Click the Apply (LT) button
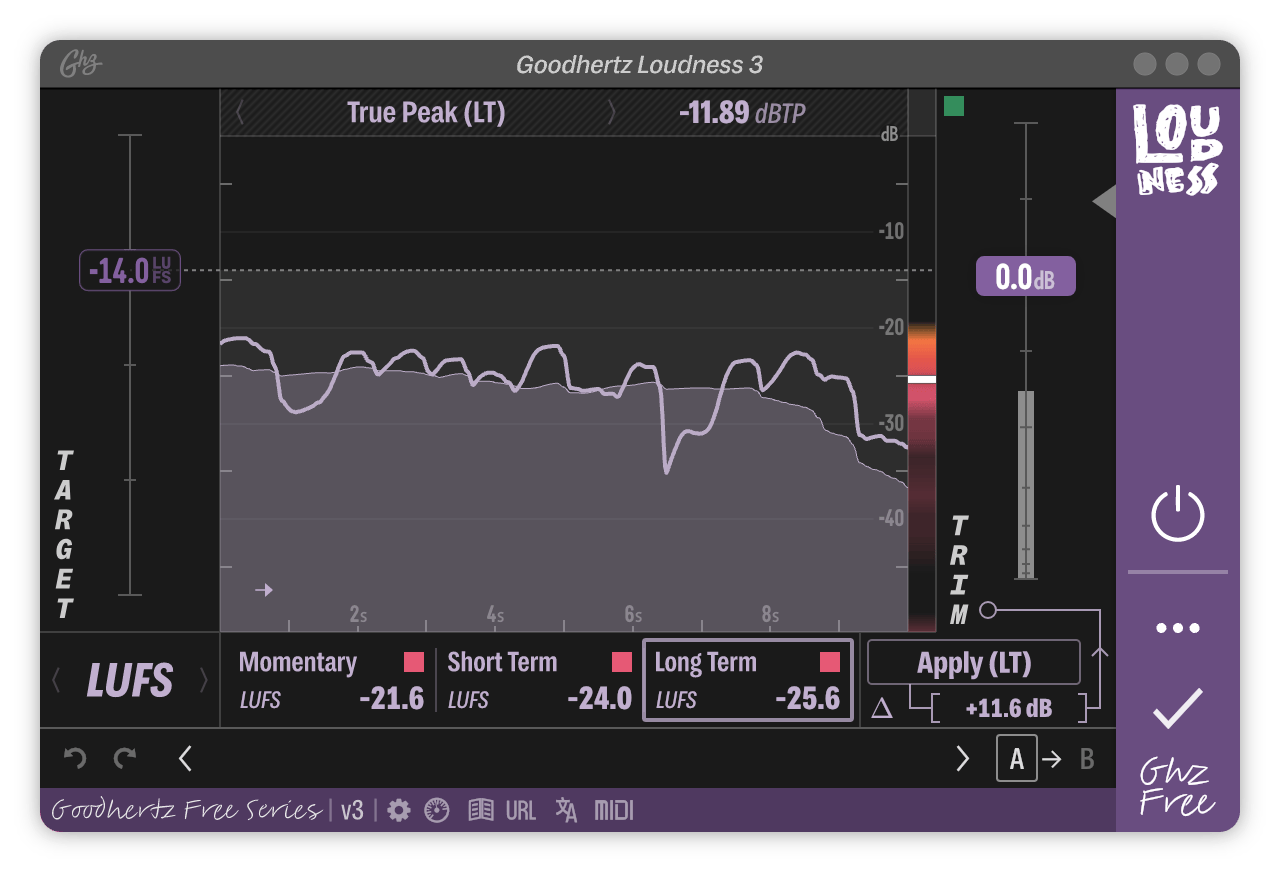The height and width of the screenshot is (872, 1280). 973,663
